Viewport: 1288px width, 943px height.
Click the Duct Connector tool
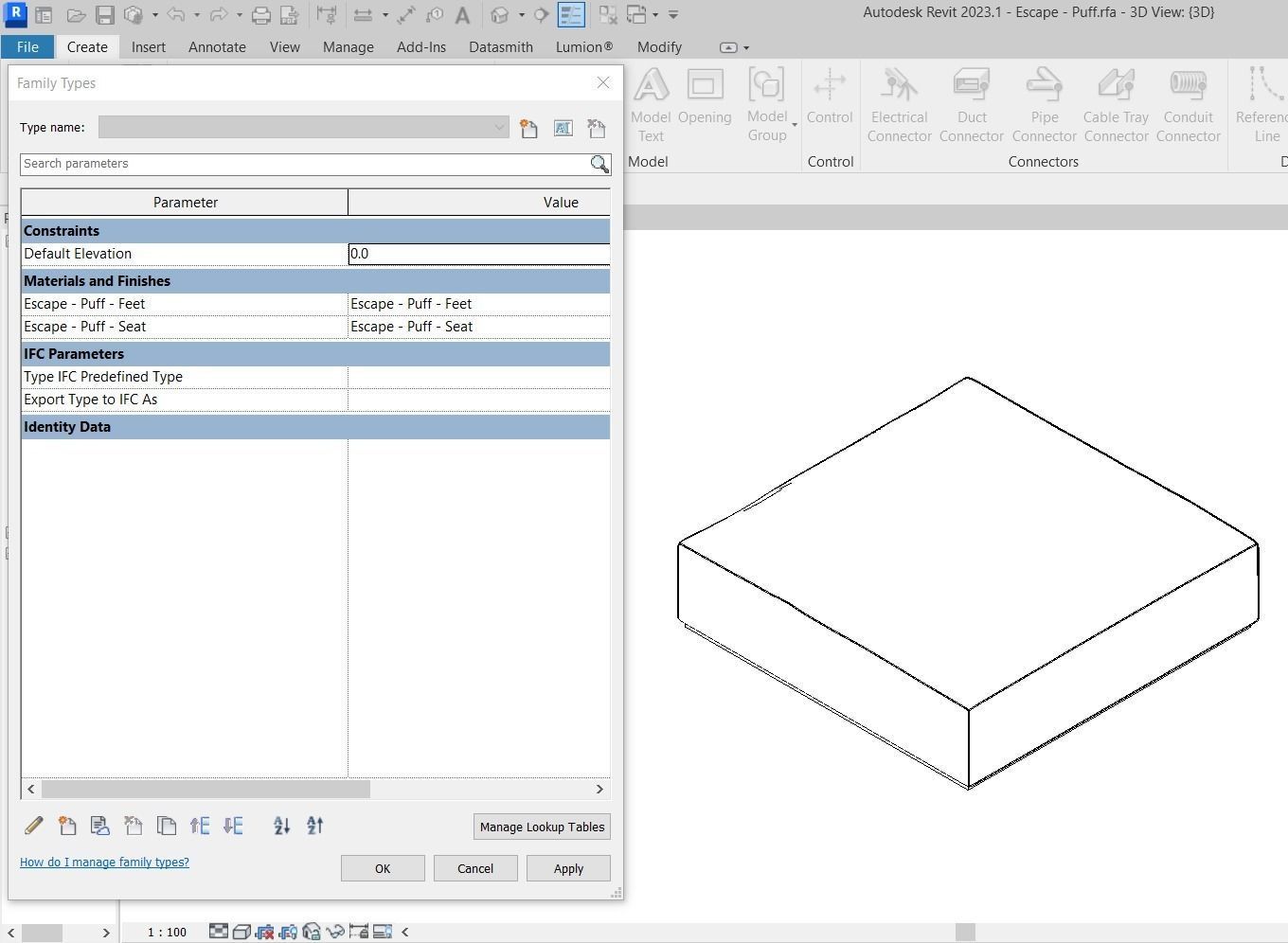point(972,104)
